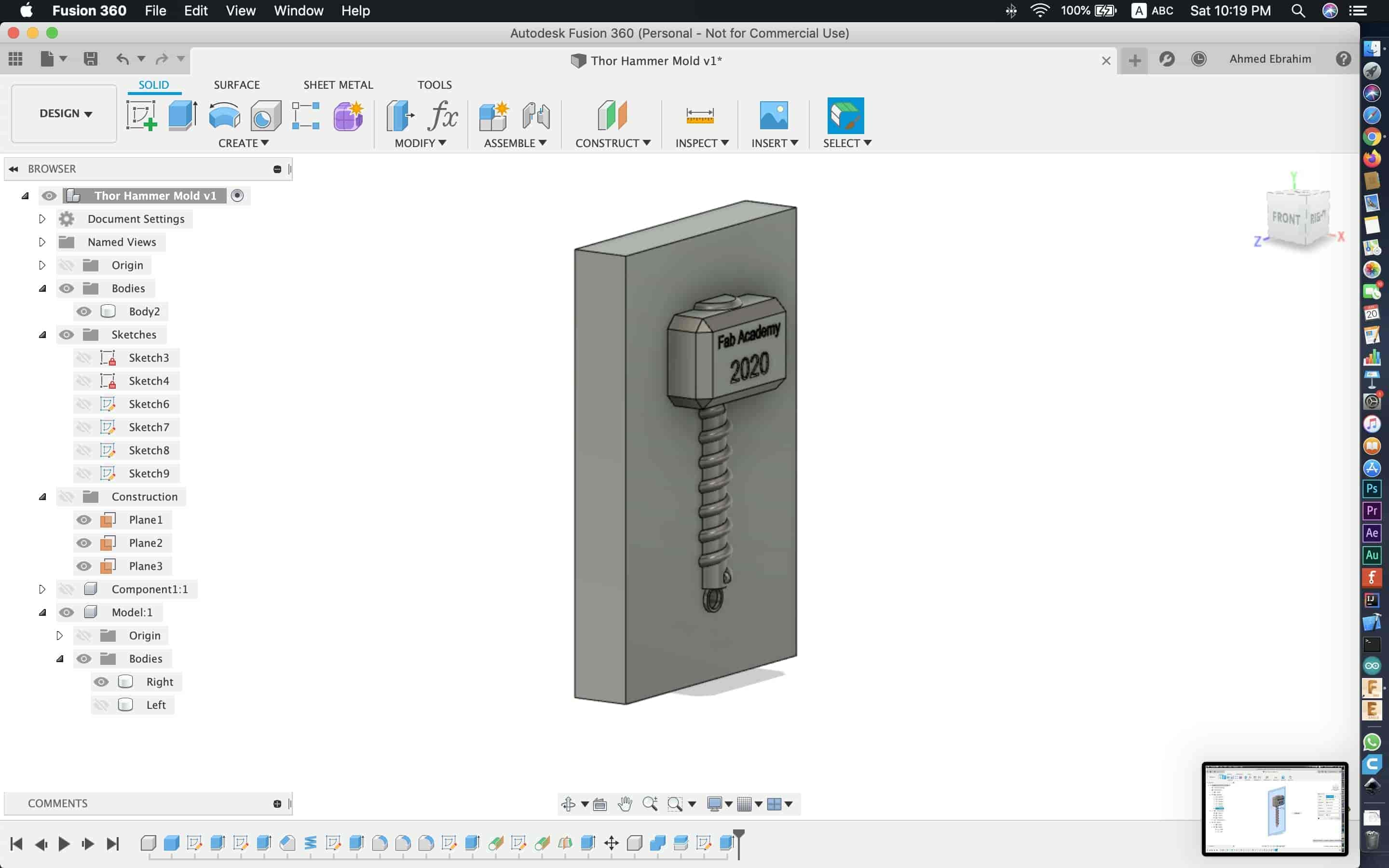This screenshot has width=1389, height=868.
Task: Toggle visibility of Sketch6
Action: (x=84, y=403)
